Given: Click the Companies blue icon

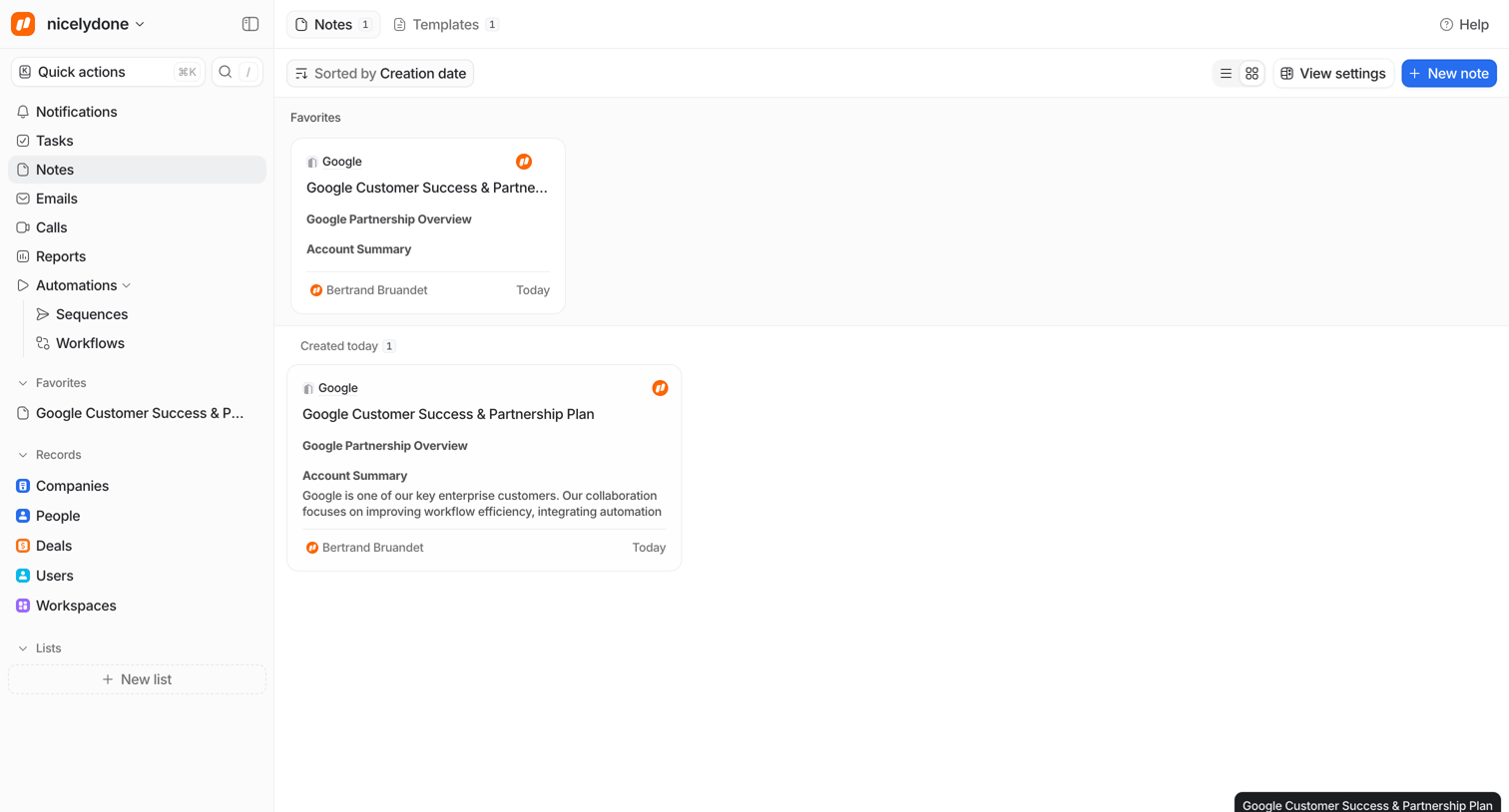Looking at the screenshot, I should click(x=23, y=486).
